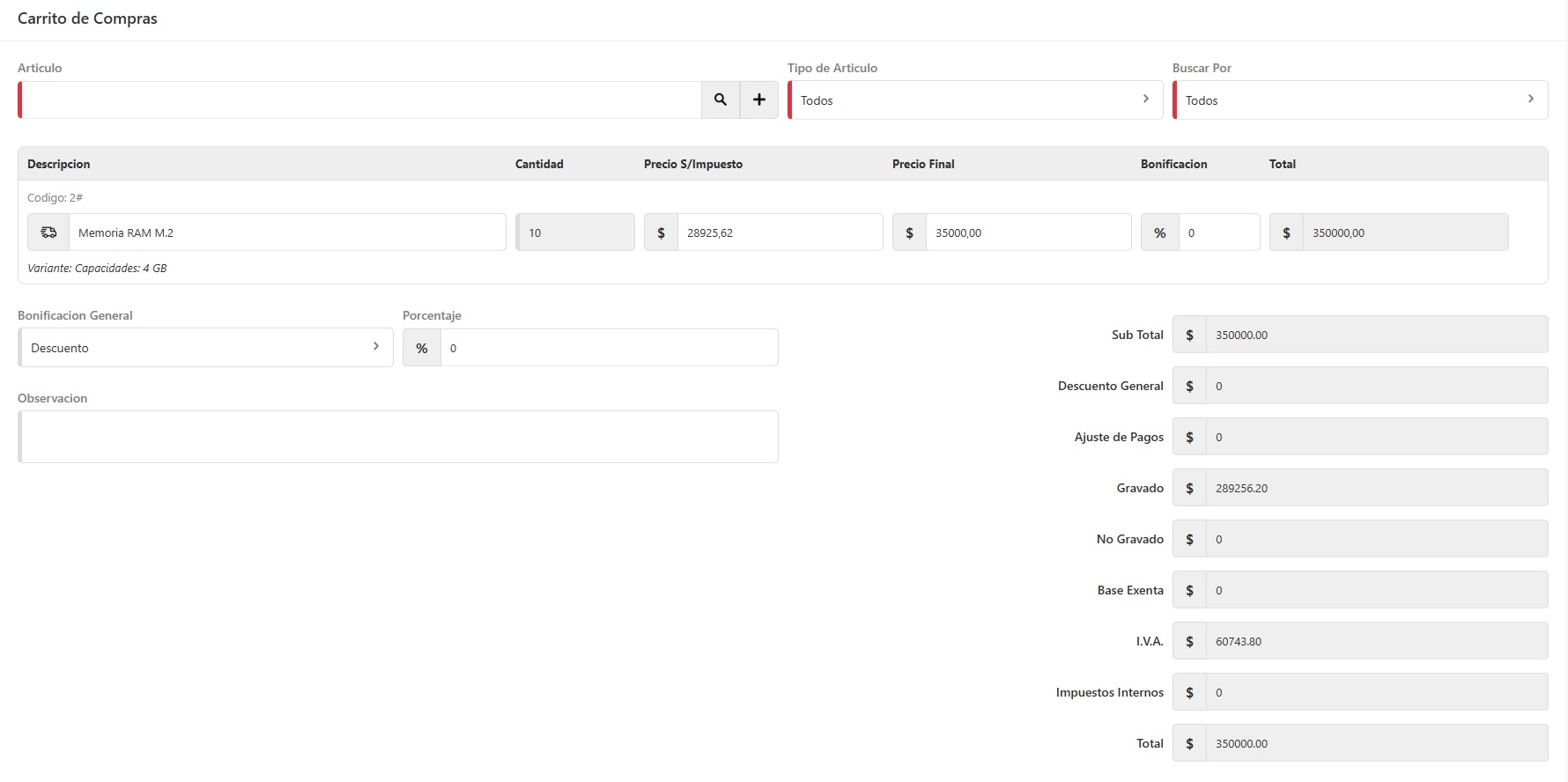Edit the Precio S/Impuesto field 28925,62
The width and height of the screenshot is (1568, 782).
[780, 232]
